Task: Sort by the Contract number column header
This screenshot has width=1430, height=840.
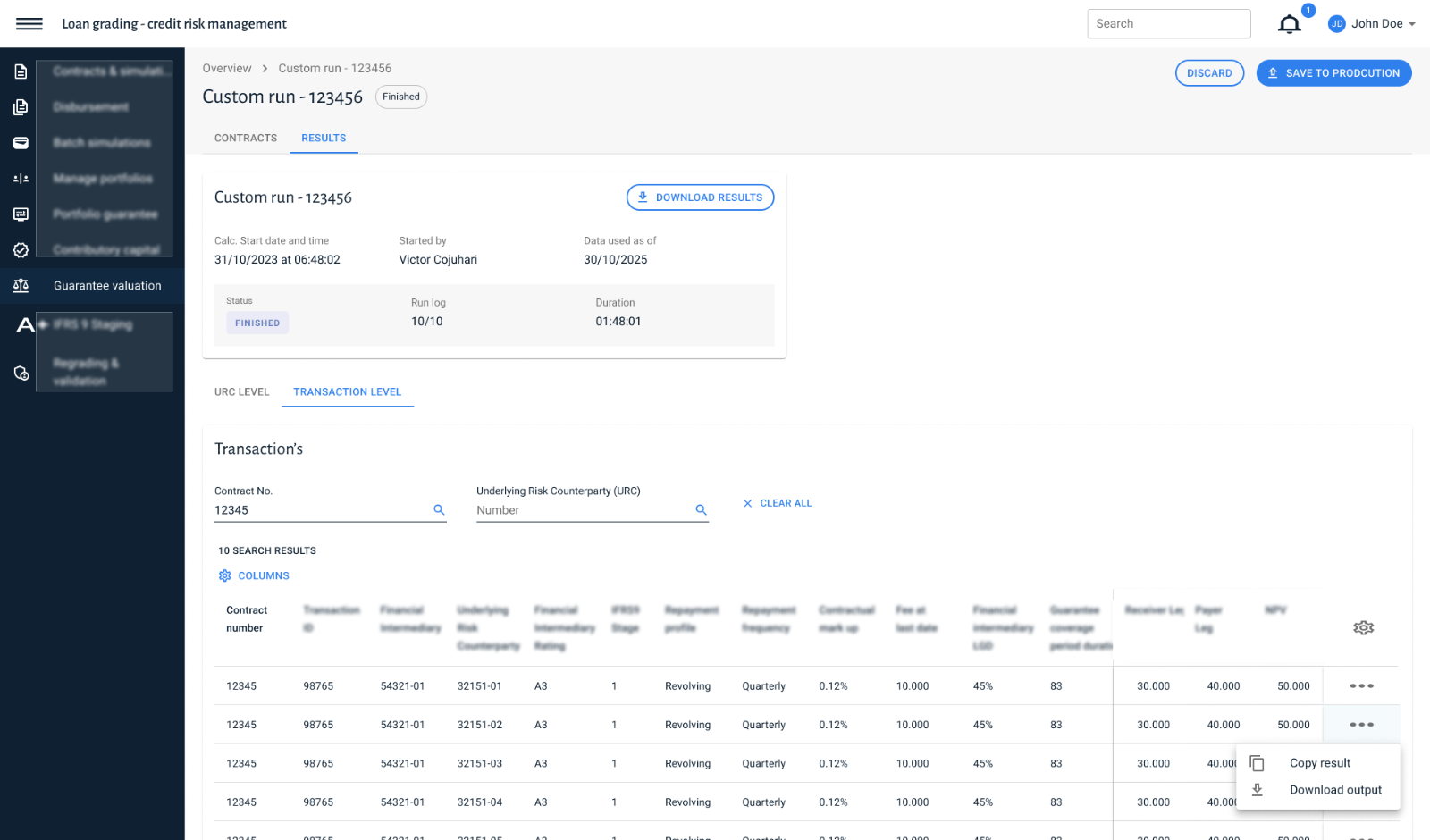Action: pos(247,619)
